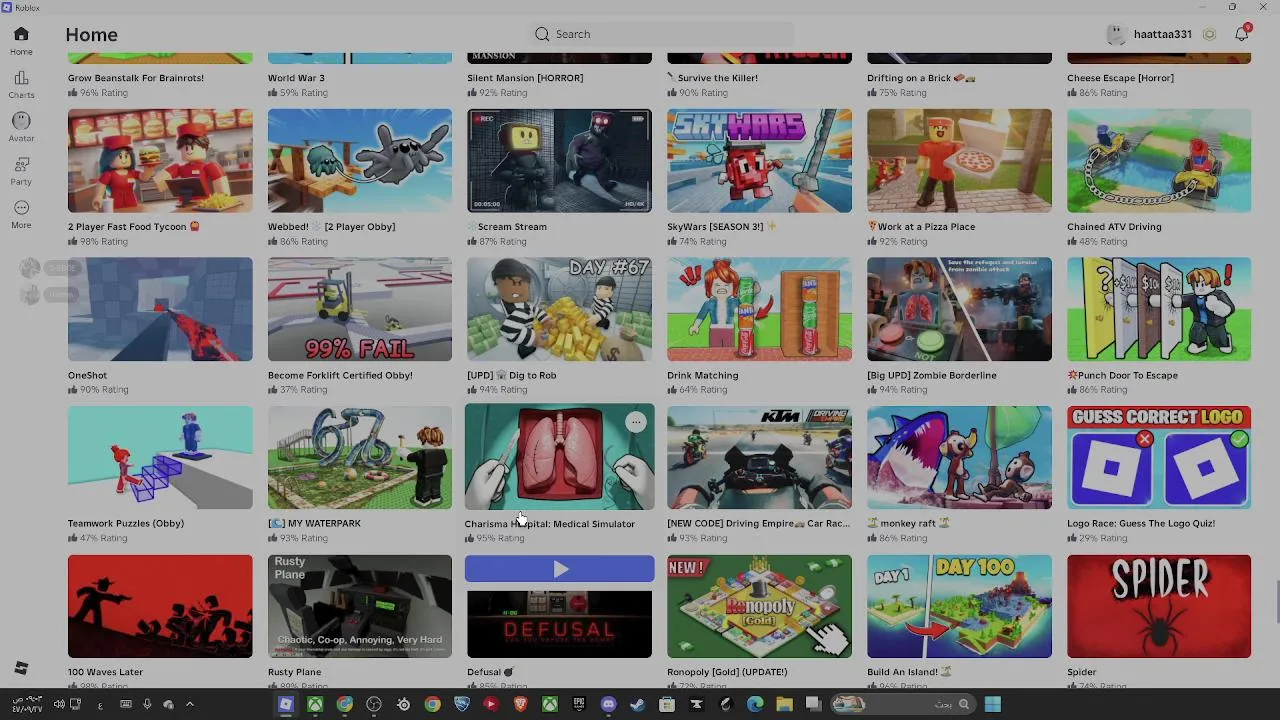This screenshot has width=1280, height=720.
Task: Click the Cheese Escape [Horror] title
Action: [1120, 78]
